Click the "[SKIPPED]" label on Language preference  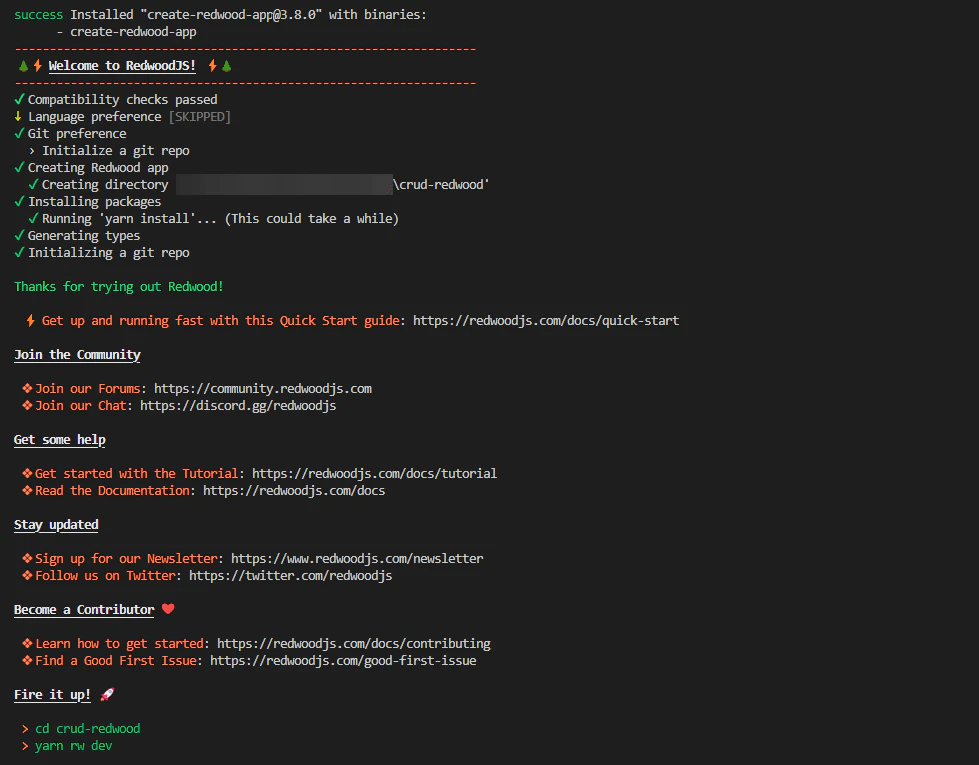[x=199, y=116]
